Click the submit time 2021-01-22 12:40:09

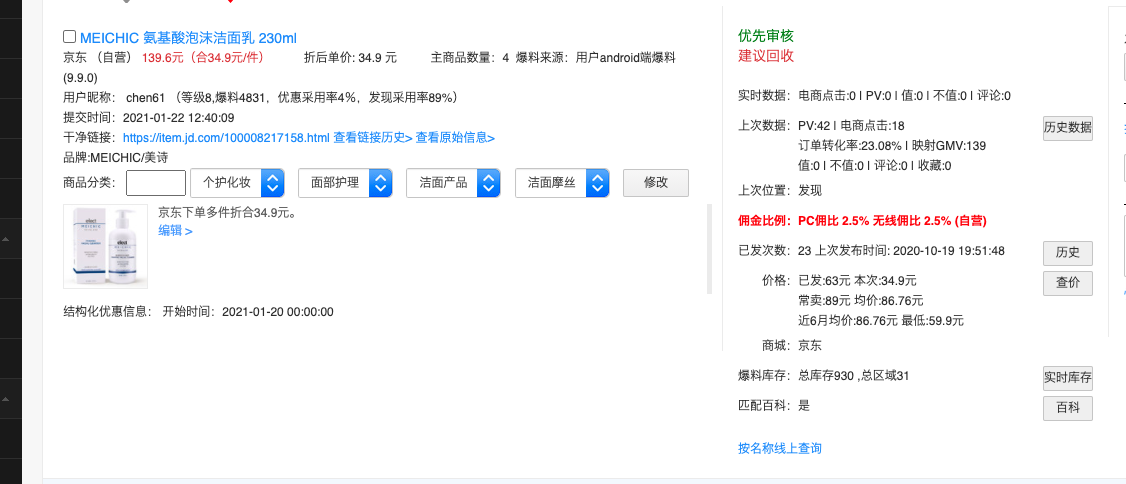coord(178,118)
